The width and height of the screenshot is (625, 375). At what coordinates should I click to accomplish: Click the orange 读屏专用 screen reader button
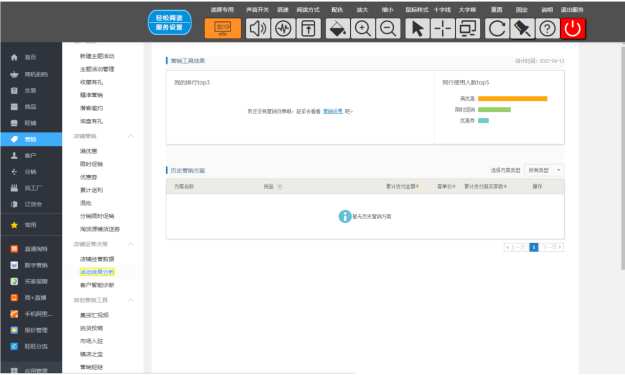point(223,28)
